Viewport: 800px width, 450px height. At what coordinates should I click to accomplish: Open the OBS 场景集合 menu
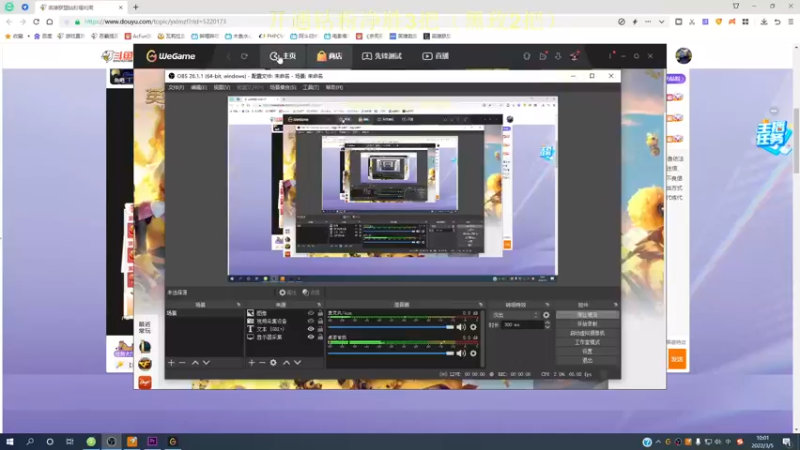coord(283,88)
